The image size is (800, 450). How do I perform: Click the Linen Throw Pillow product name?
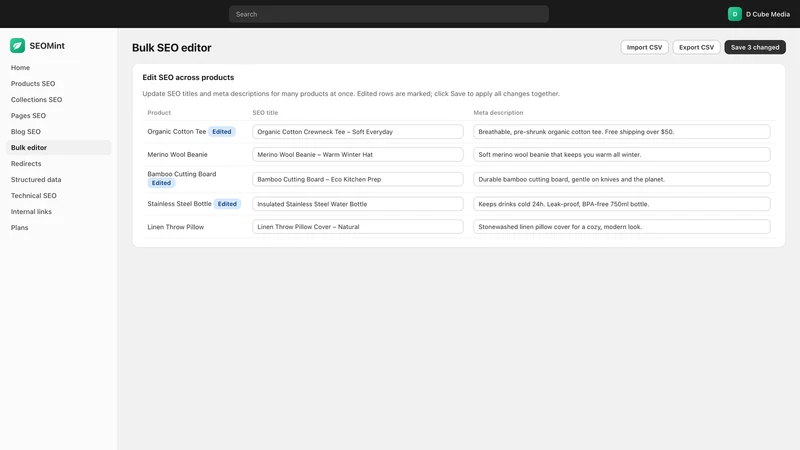point(176,227)
